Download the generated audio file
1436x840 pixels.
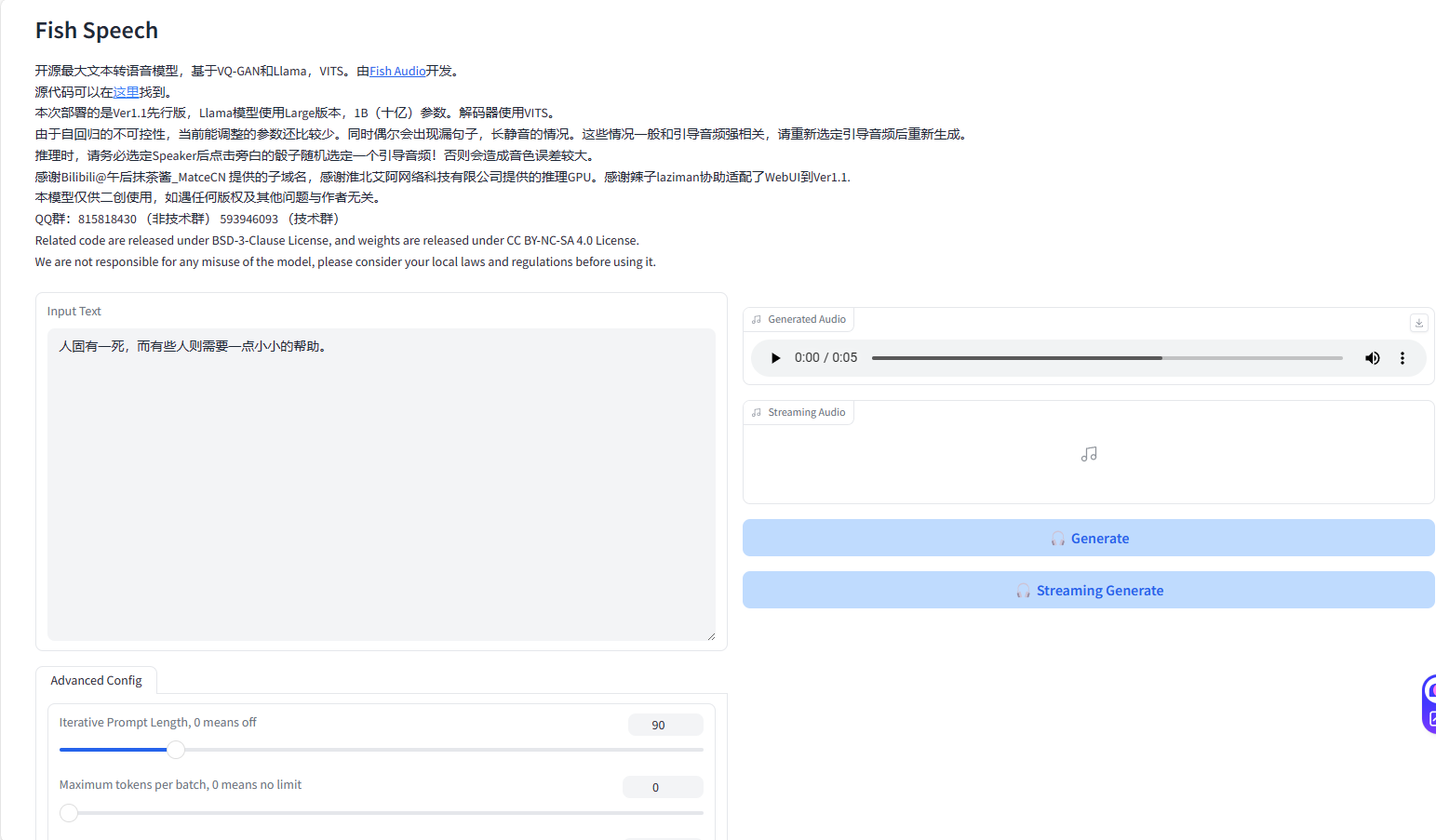pyautogui.click(x=1418, y=323)
